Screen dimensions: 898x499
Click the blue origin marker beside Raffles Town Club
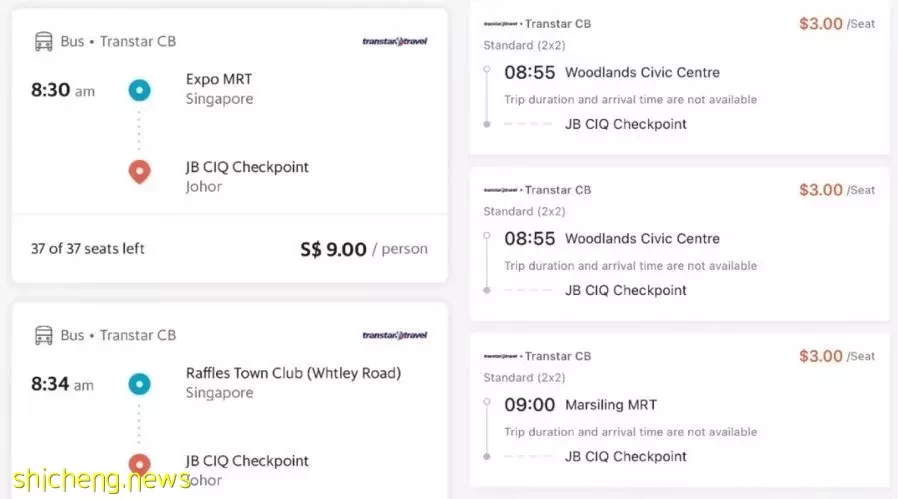139,384
